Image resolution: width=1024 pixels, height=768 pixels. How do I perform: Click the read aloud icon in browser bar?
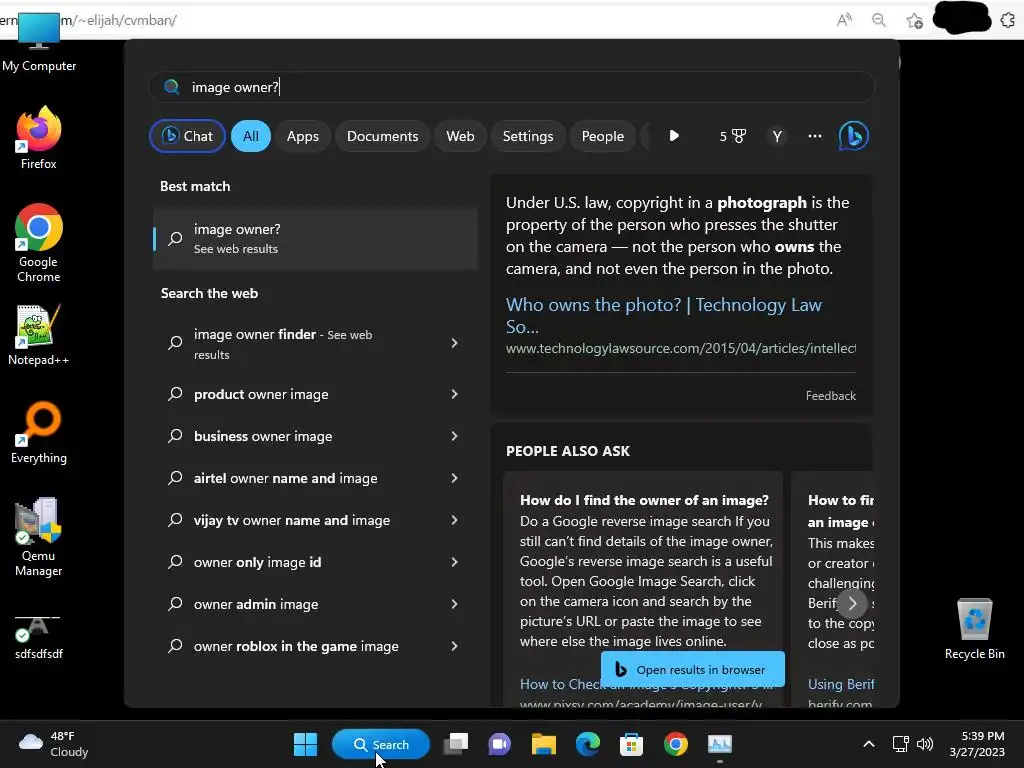pos(844,20)
